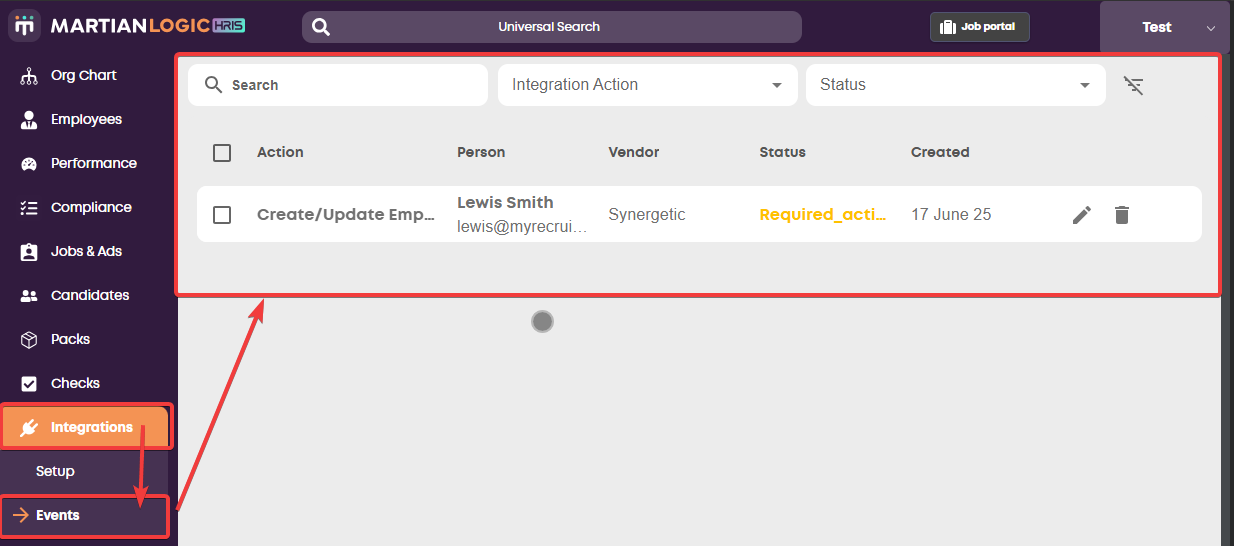Tick the select-all header checkbox
1234x546 pixels.
click(x=222, y=153)
